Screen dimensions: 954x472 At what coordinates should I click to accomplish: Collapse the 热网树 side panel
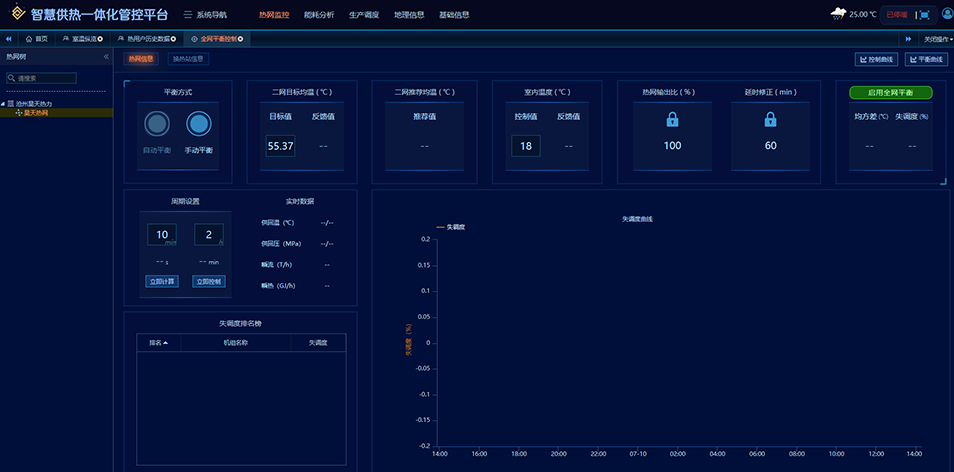click(106, 57)
